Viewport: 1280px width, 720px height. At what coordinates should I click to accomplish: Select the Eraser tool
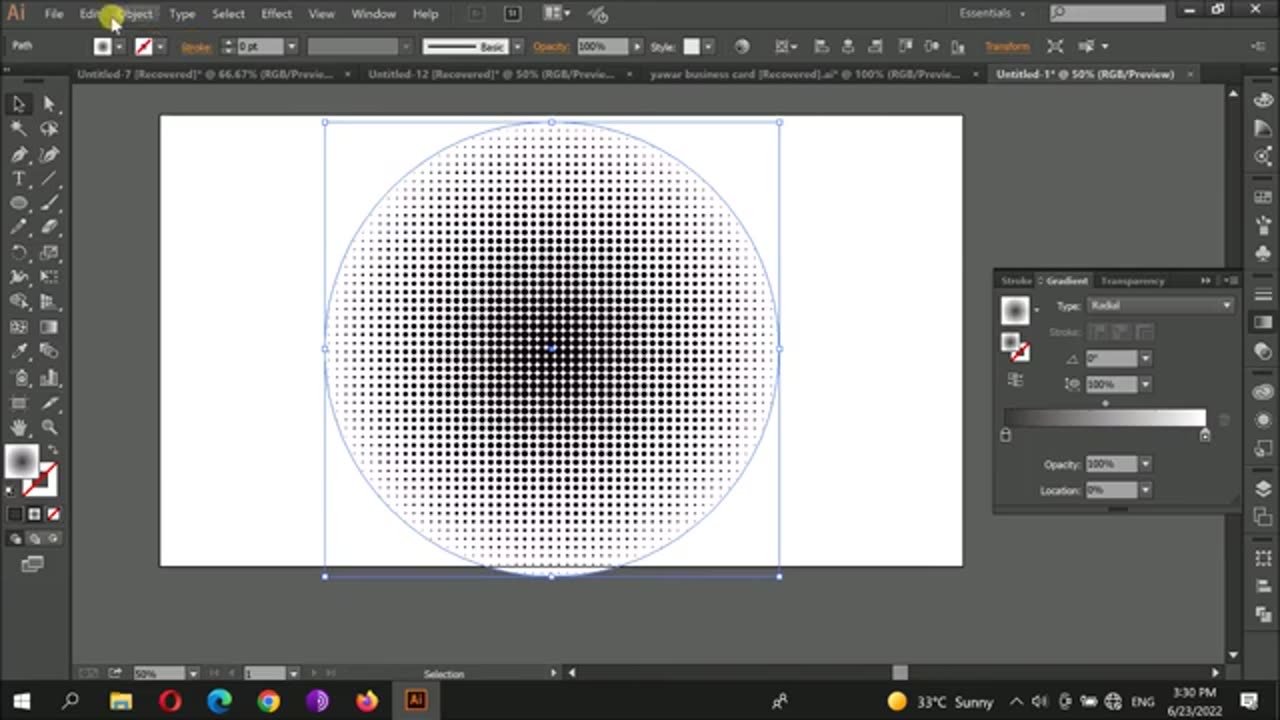coord(49,227)
